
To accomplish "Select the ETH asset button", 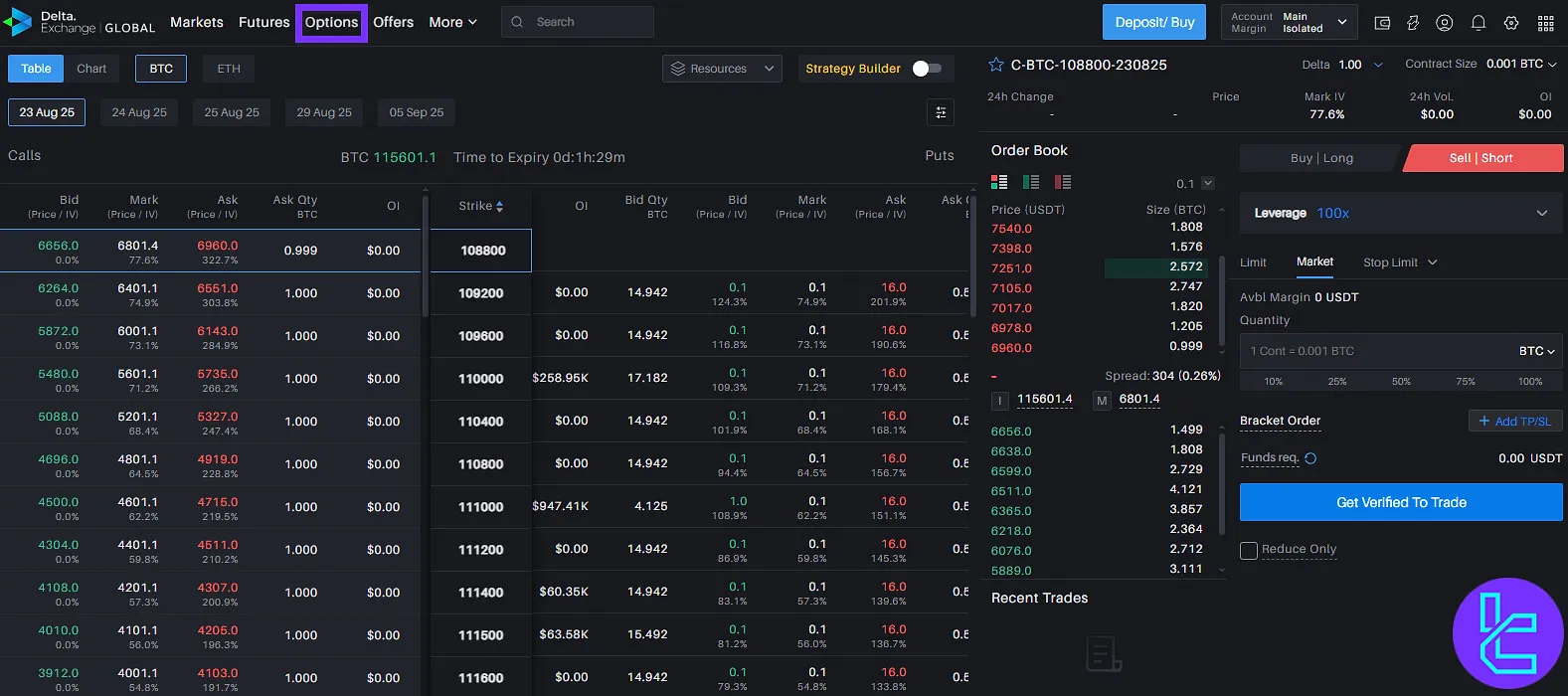I will tap(229, 69).
